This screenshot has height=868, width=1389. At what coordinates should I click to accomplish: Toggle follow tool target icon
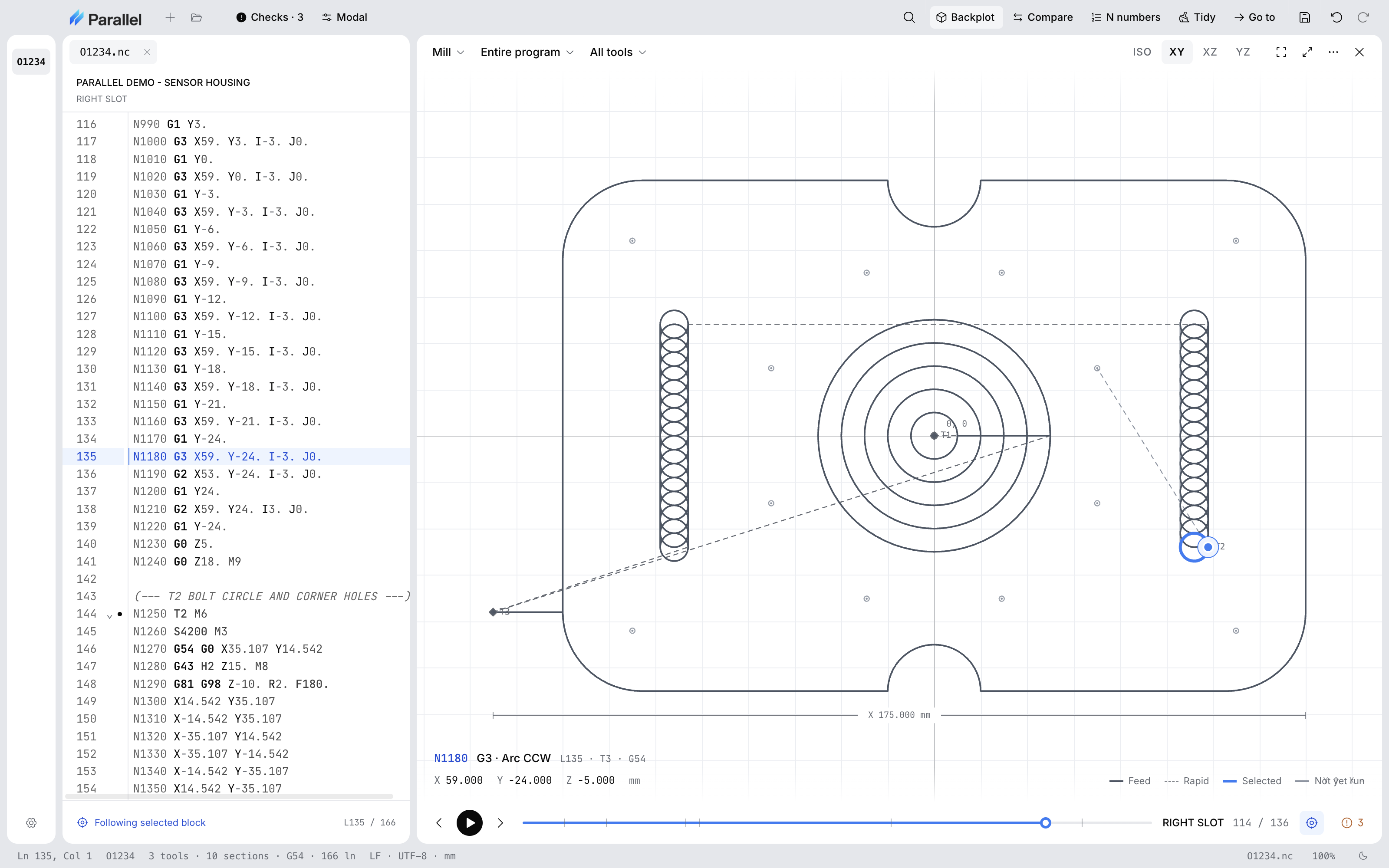[x=1311, y=823]
